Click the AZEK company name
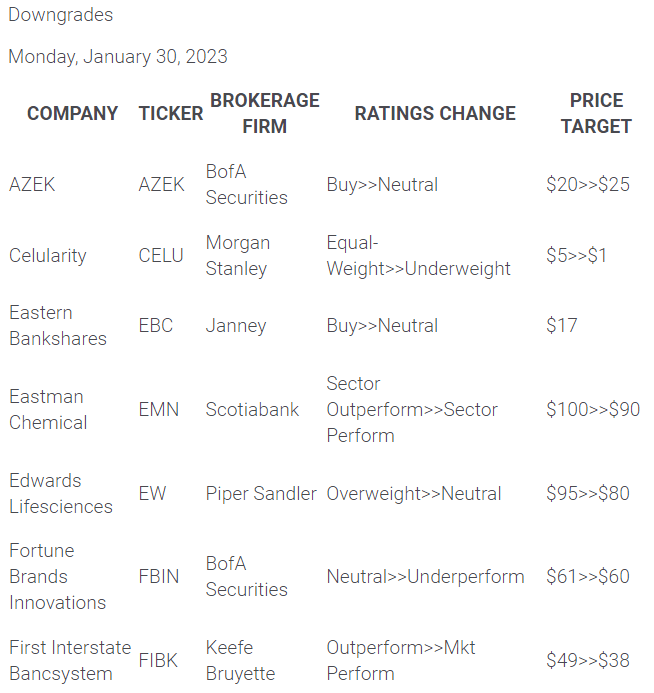Screen dimensions: 654x693 (x=32, y=184)
